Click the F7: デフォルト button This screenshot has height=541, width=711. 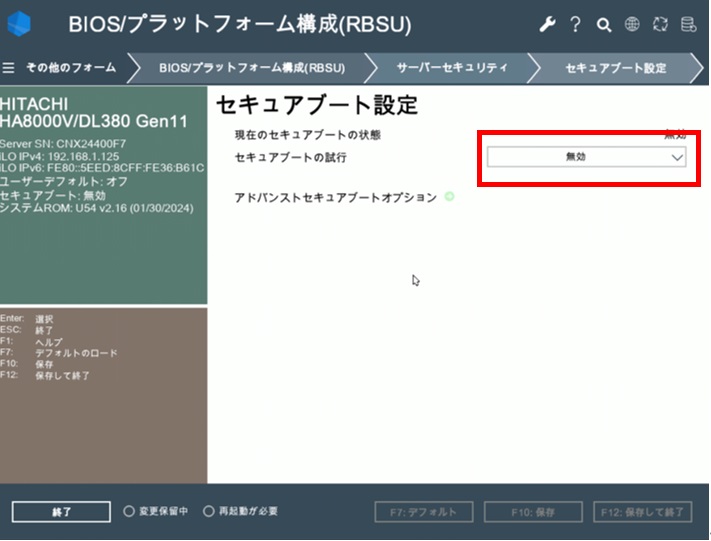tap(423, 512)
